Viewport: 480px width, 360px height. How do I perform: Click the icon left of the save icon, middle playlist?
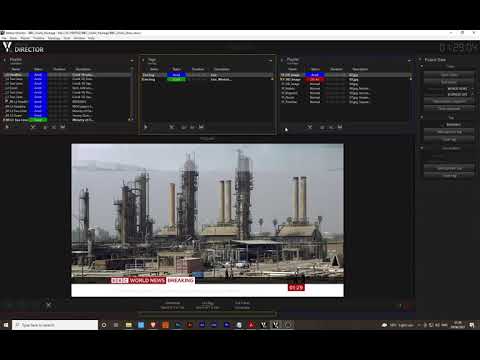point(192,127)
